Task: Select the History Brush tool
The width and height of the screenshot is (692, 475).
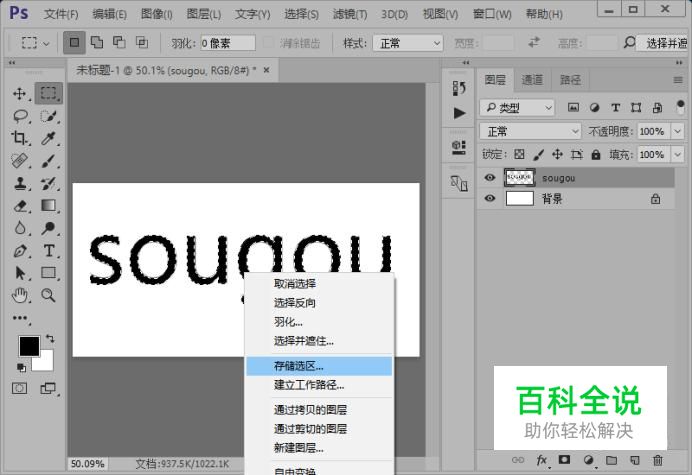Action: pos(49,183)
